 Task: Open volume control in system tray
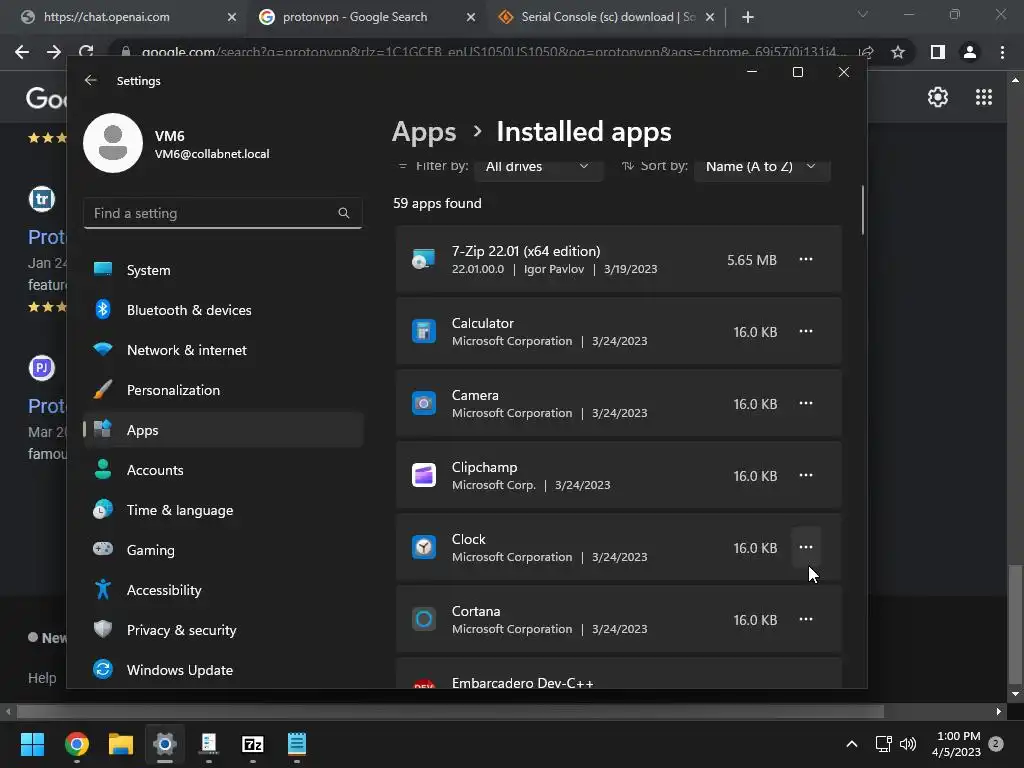point(908,744)
